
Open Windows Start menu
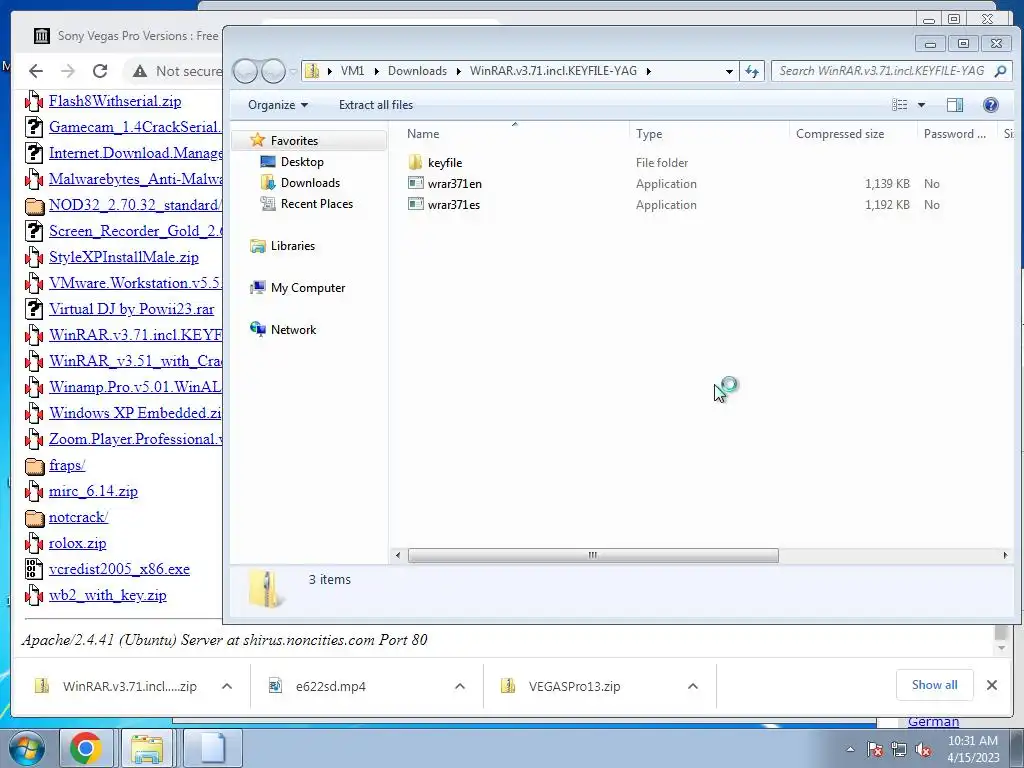(26, 748)
